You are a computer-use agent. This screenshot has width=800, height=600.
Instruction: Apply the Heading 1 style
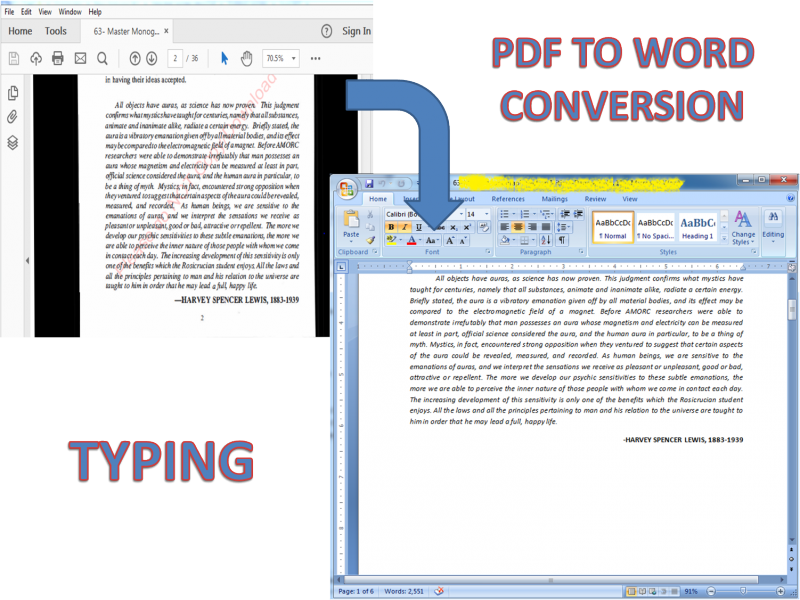coord(697,227)
